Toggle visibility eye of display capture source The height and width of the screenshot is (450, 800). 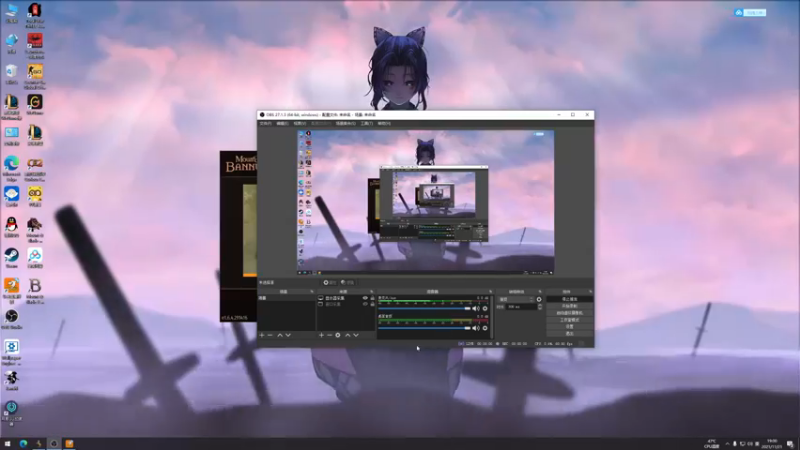click(365, 298)
